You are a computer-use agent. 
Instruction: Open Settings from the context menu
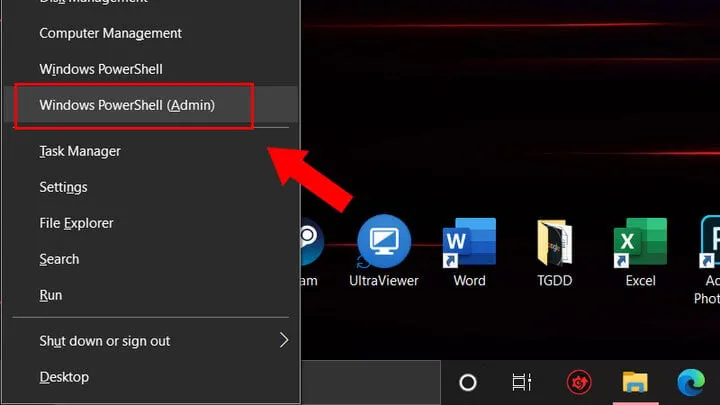coord(63,187)
